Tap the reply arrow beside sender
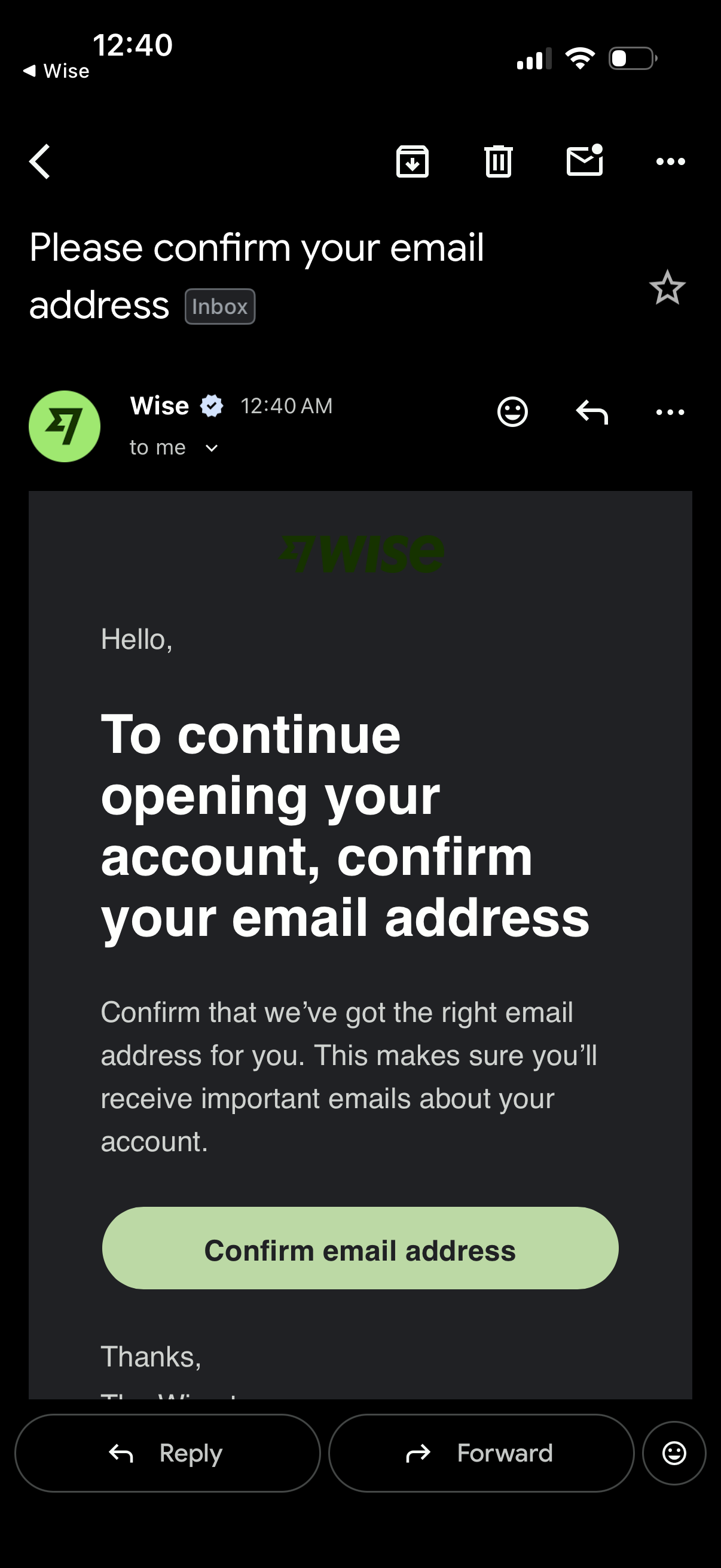Viewport: 721px width, 1568px height. coord(591,412)
